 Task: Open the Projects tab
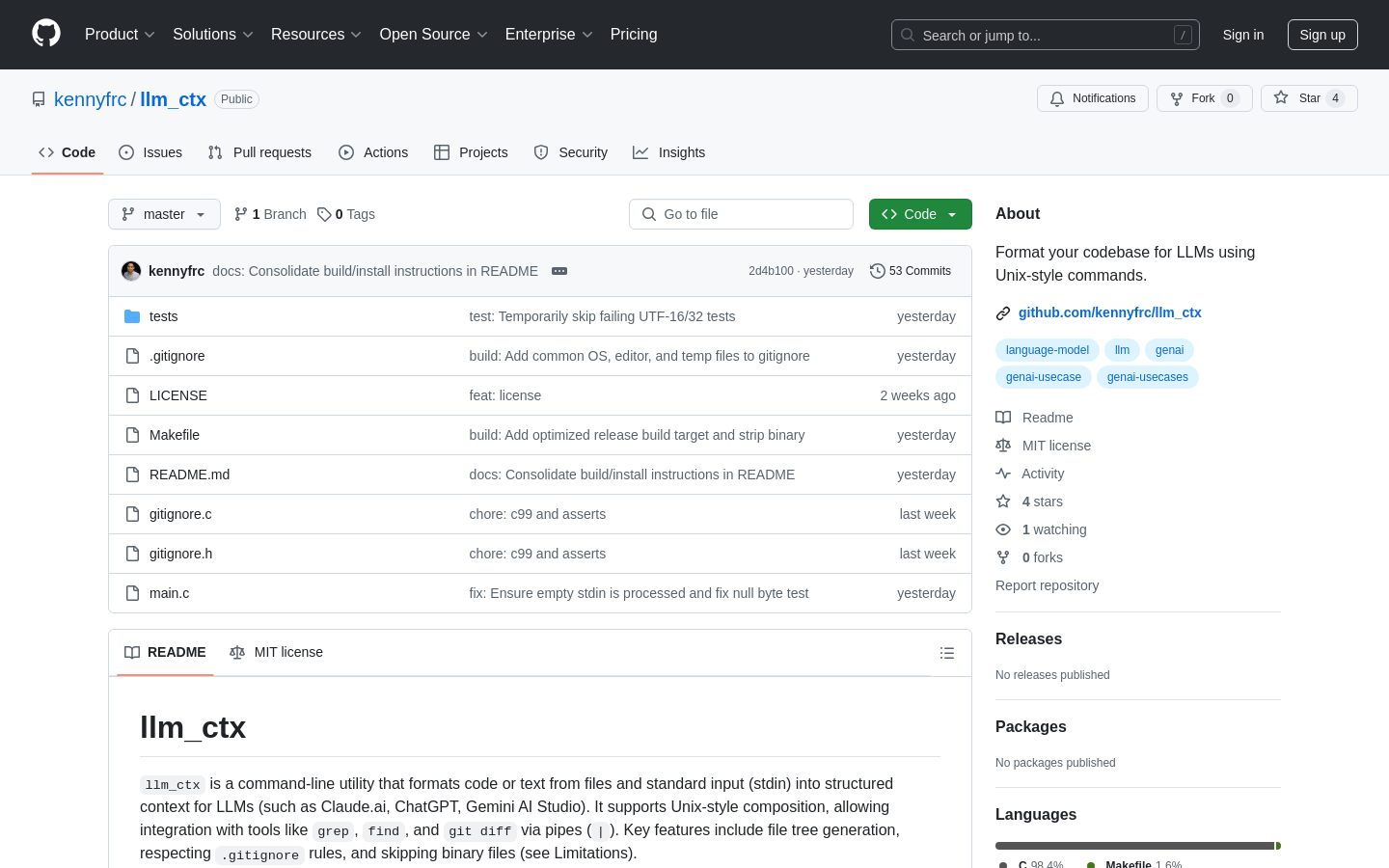click(471, 152)
